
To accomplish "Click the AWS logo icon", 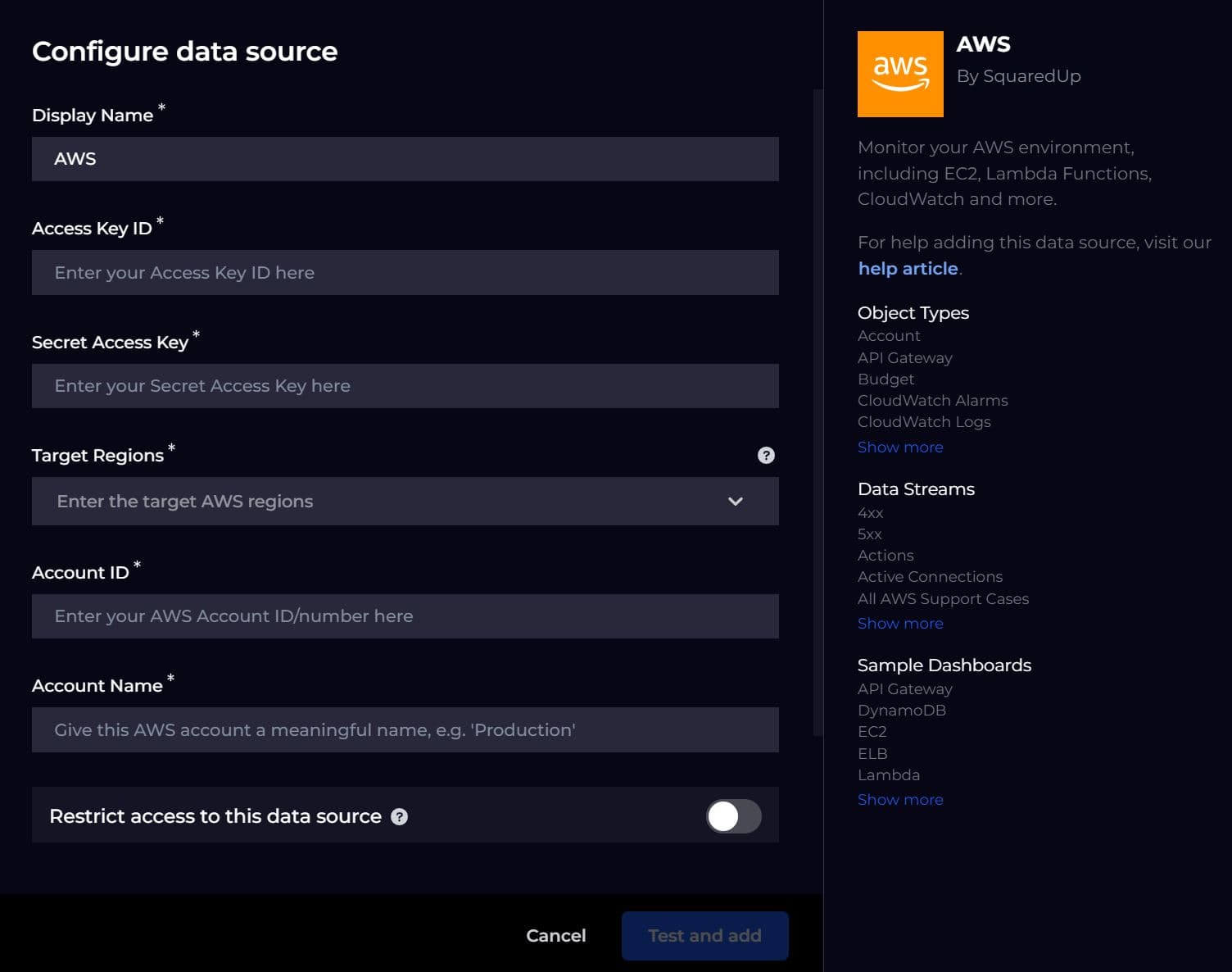I will point(899,74).
